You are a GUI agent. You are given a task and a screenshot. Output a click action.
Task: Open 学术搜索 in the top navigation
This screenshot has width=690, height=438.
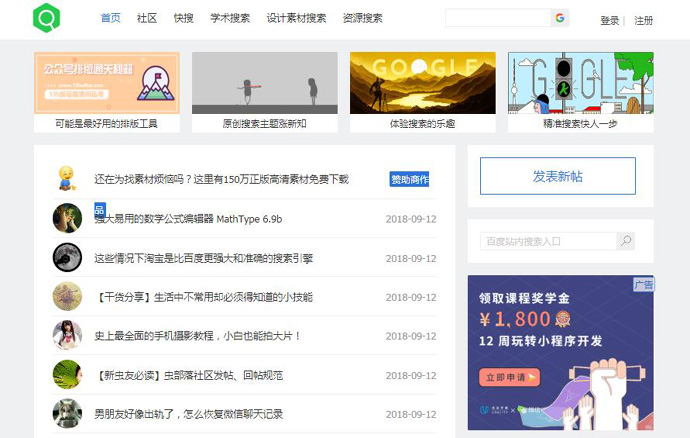[230, 18]
